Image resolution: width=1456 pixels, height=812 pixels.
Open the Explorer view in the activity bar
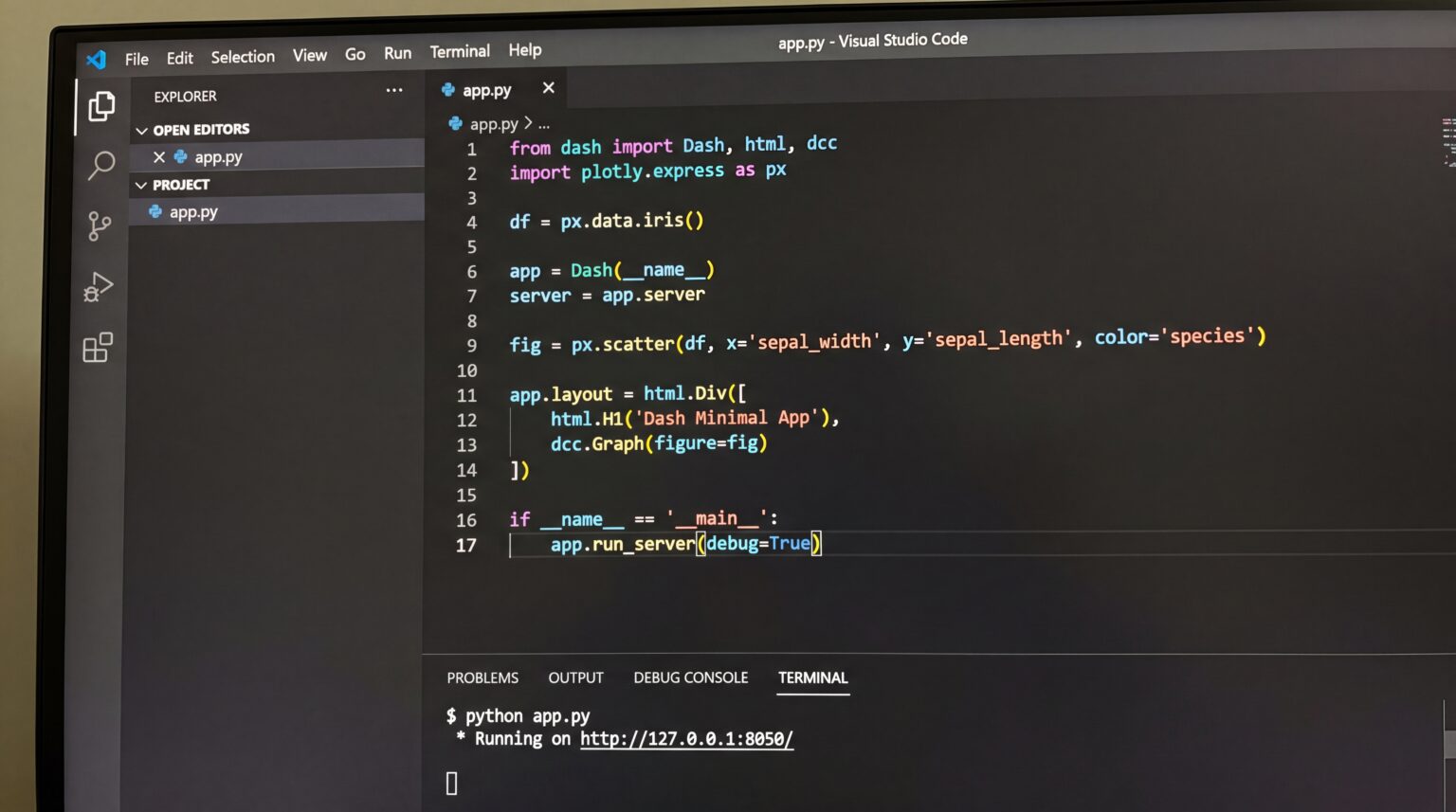point(101,106)
